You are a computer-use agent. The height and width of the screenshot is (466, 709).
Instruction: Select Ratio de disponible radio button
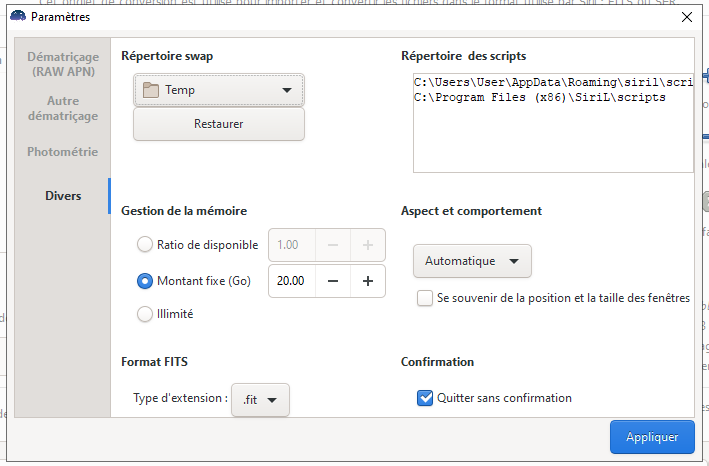145,245
